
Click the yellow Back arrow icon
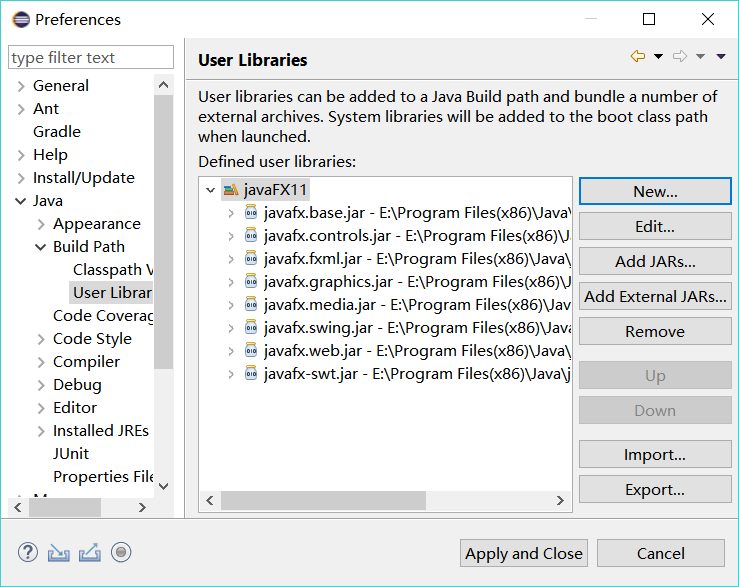pos(637,57)
